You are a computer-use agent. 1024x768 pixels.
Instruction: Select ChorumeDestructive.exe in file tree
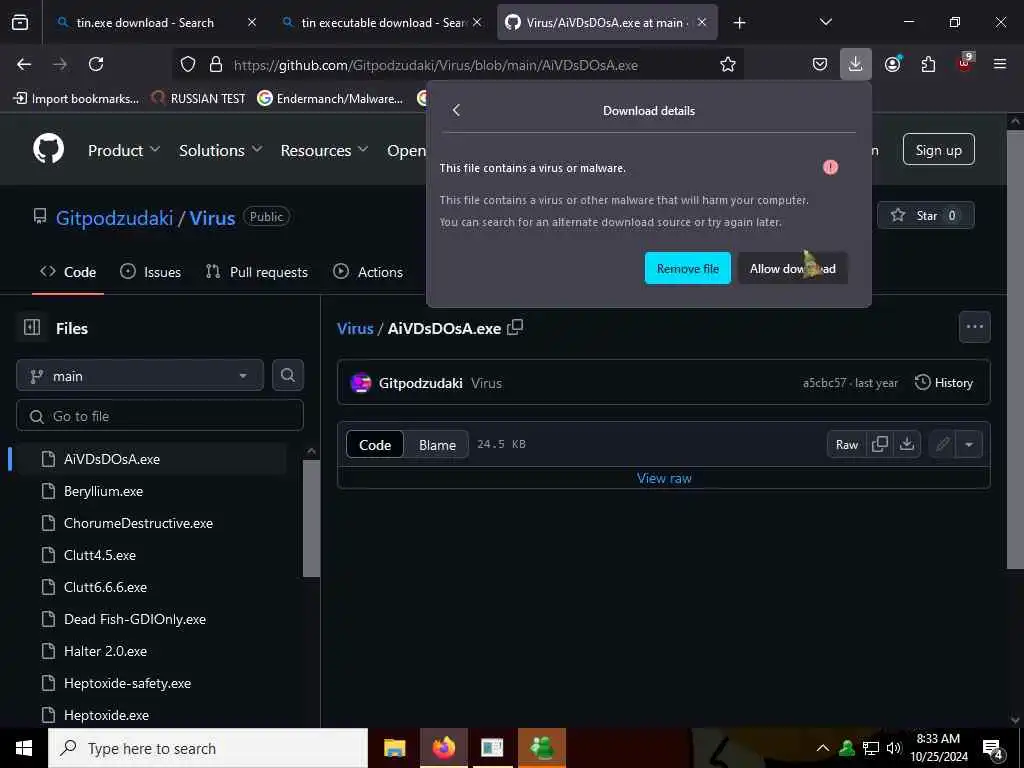(138, 523)
